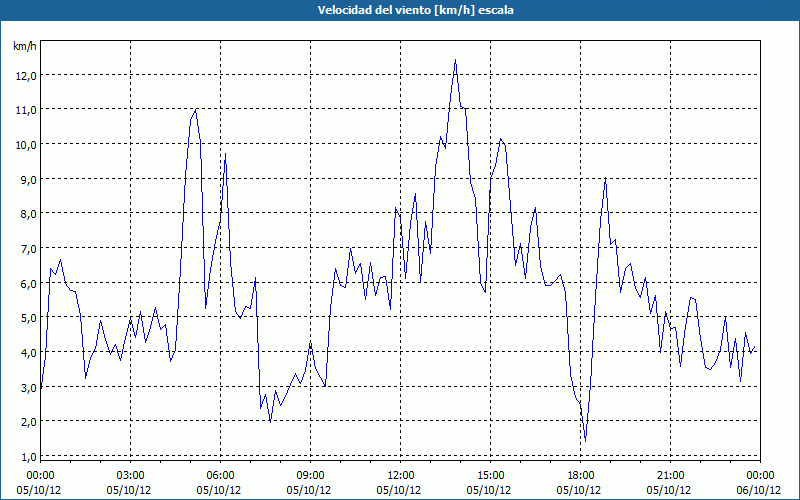Click the 11 km/h wind peak near 05:00
The image size is (800, 500).
[196, 109]
